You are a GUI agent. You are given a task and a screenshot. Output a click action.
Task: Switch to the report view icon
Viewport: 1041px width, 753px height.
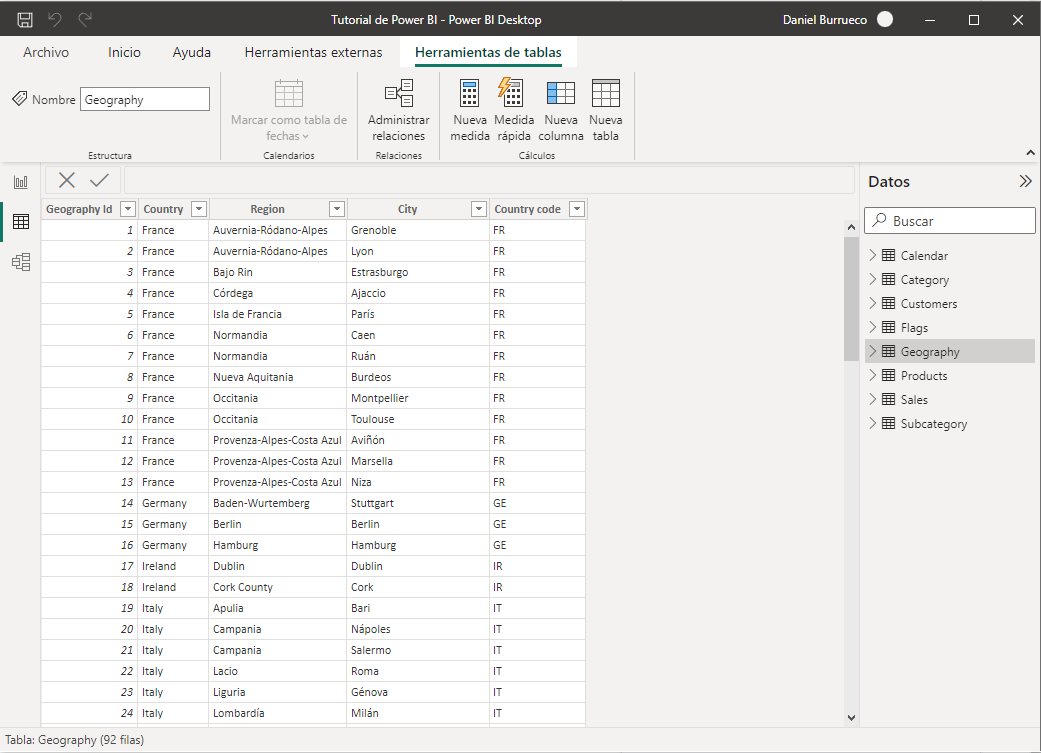tap(21, 182)
